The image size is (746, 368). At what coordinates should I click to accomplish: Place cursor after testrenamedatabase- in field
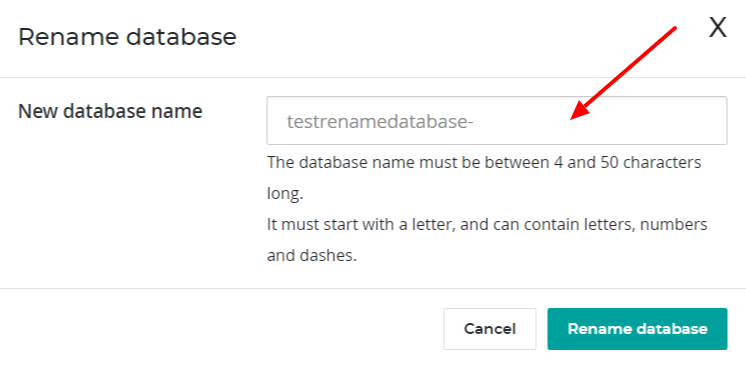(476, 122)
